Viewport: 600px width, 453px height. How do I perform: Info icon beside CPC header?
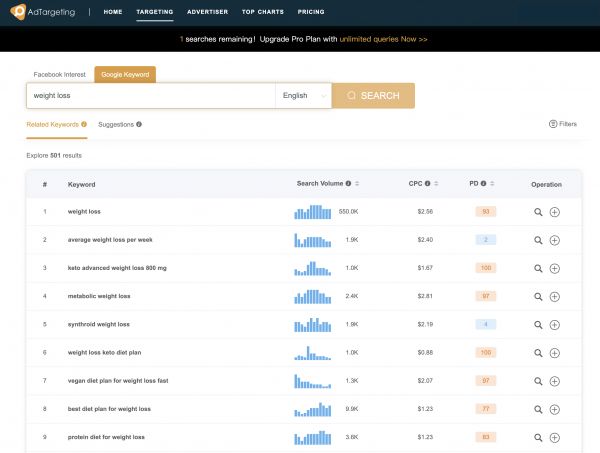427,183
